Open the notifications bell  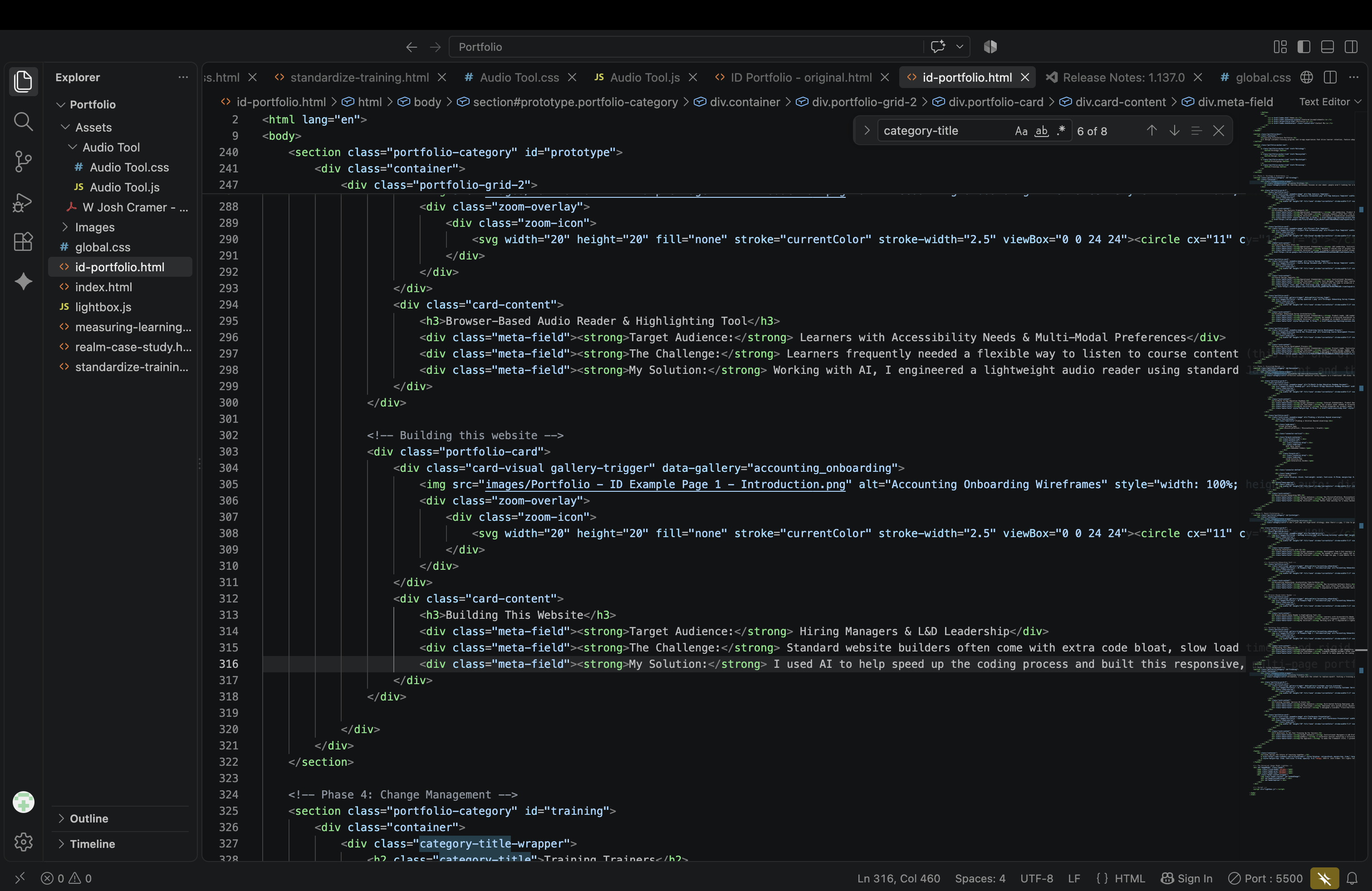(1352, 878)
